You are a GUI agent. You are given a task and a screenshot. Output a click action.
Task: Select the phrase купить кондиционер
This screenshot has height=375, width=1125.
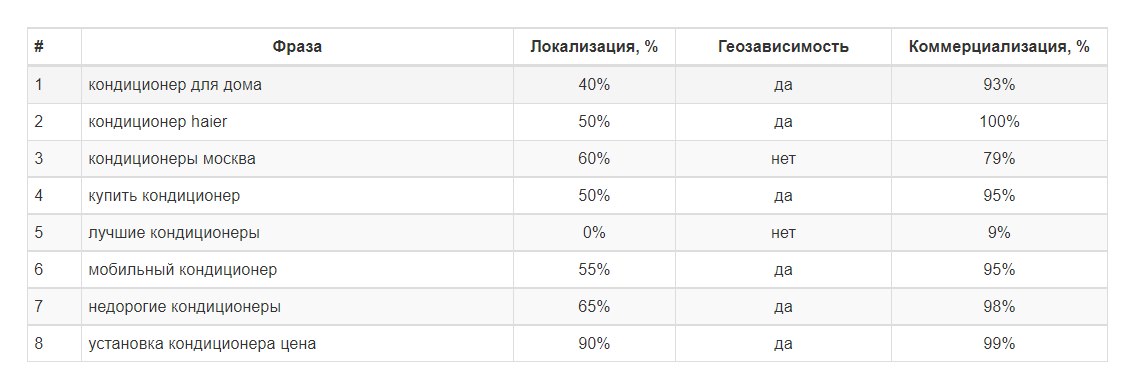coord(164,196)
